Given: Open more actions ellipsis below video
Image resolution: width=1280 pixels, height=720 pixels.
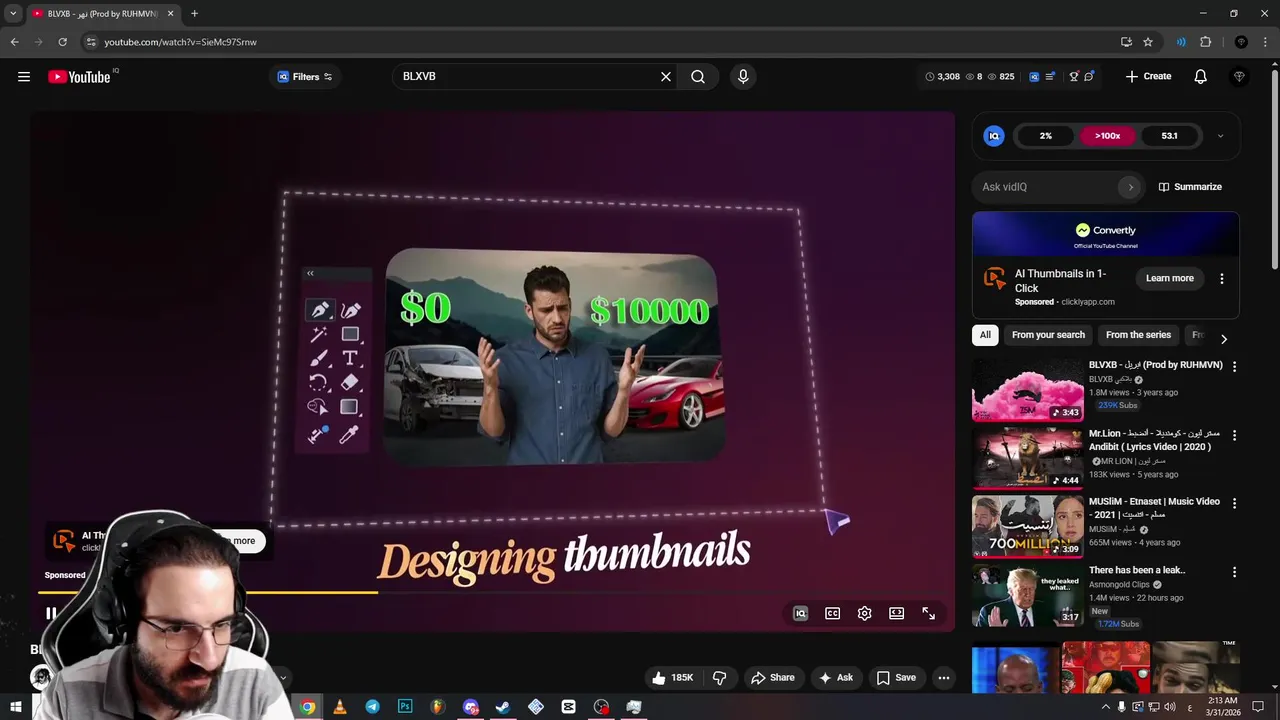Looking at the screenshot, I should pyautogui.click(x=943, y=678).
